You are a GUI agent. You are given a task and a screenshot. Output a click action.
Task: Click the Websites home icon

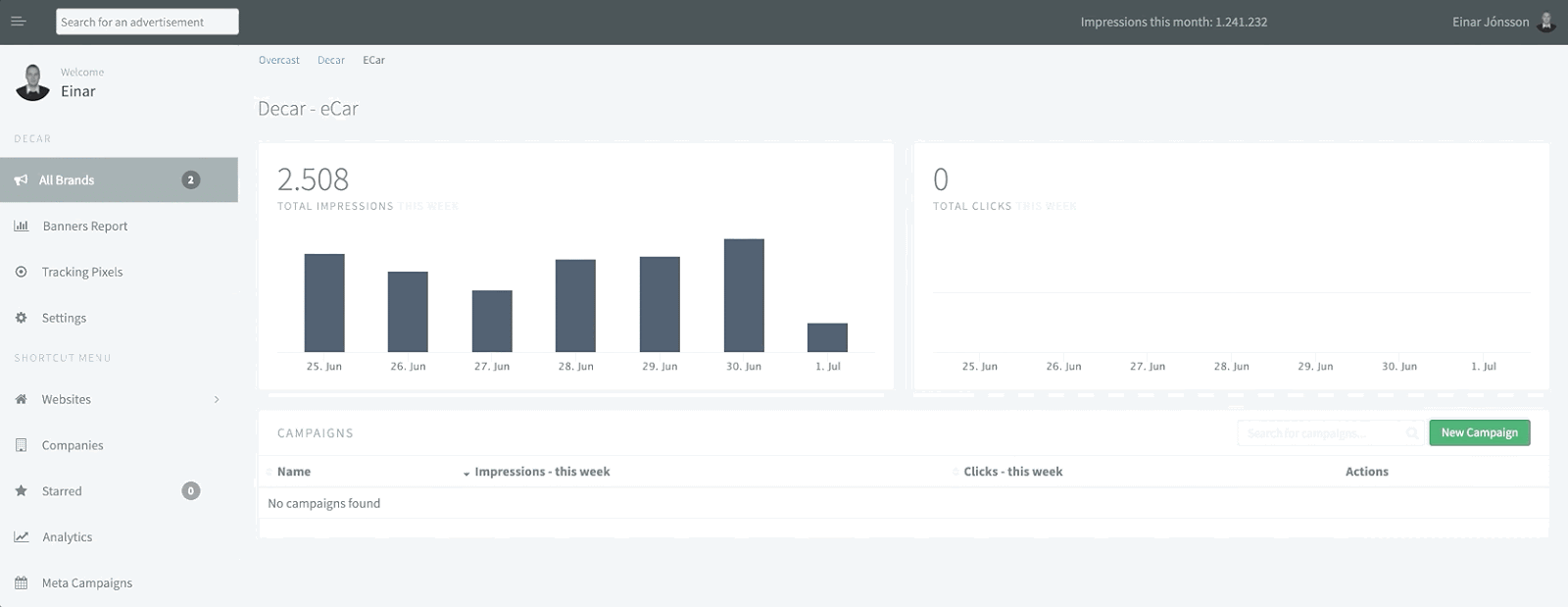[21, 399]
